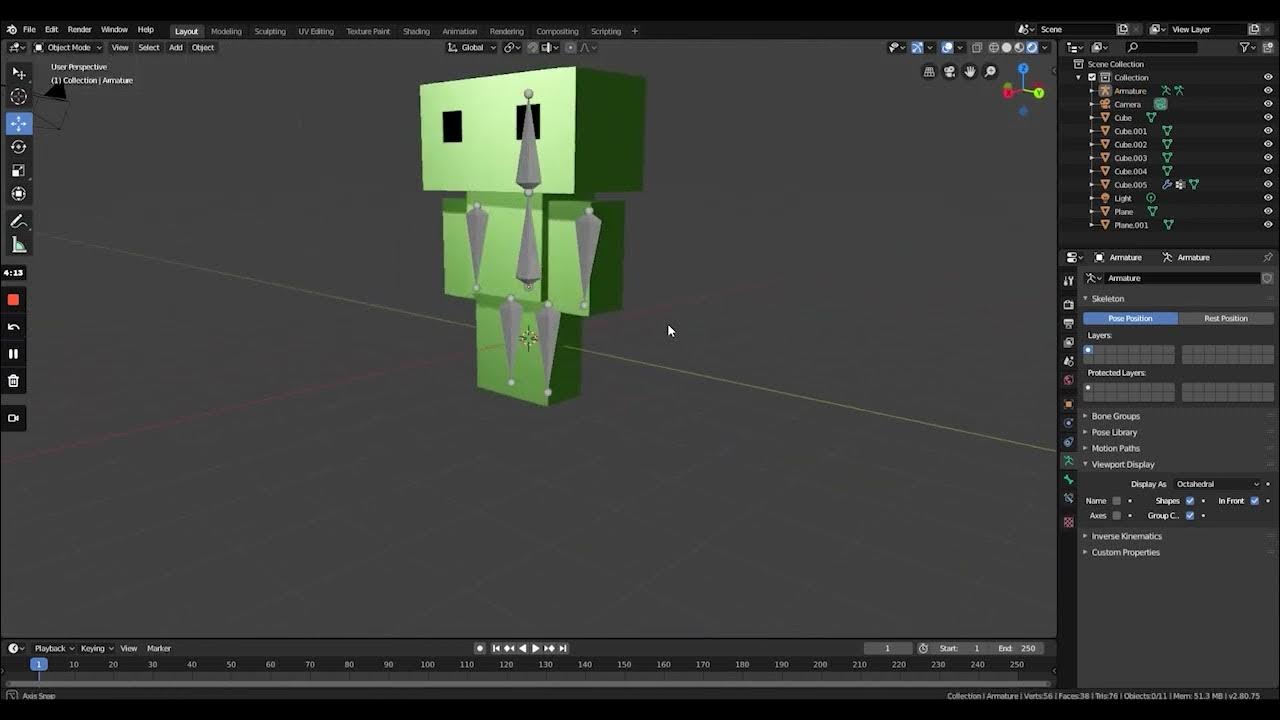The width and height of the screenshot is (1280, 720).
Task: Open the Output properties tab
Action: point(1068,323)
